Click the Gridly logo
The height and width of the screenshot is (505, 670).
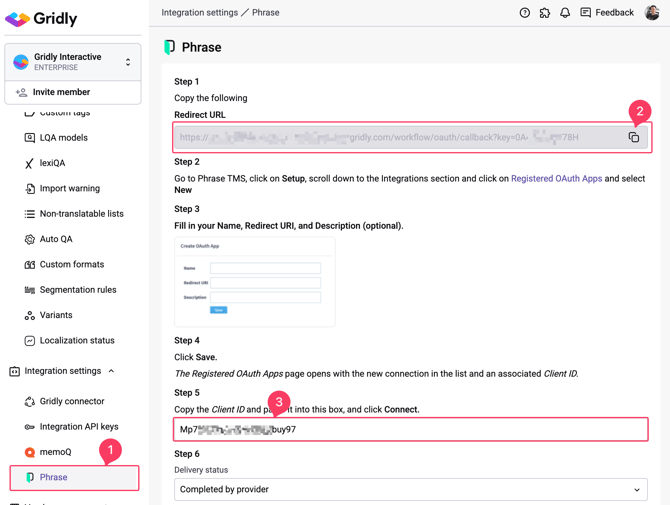[x=41, y=19]
